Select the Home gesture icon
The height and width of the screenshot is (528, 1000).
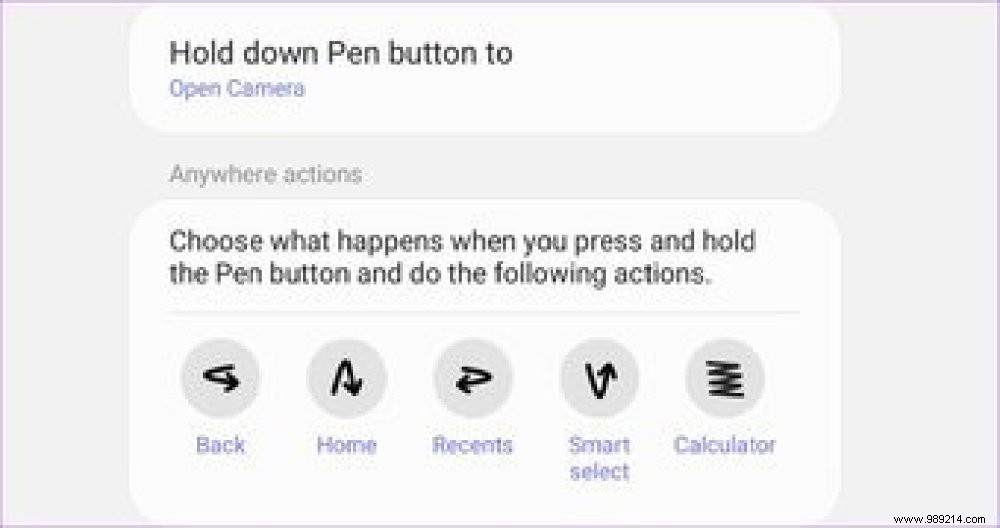coord(346,378)
